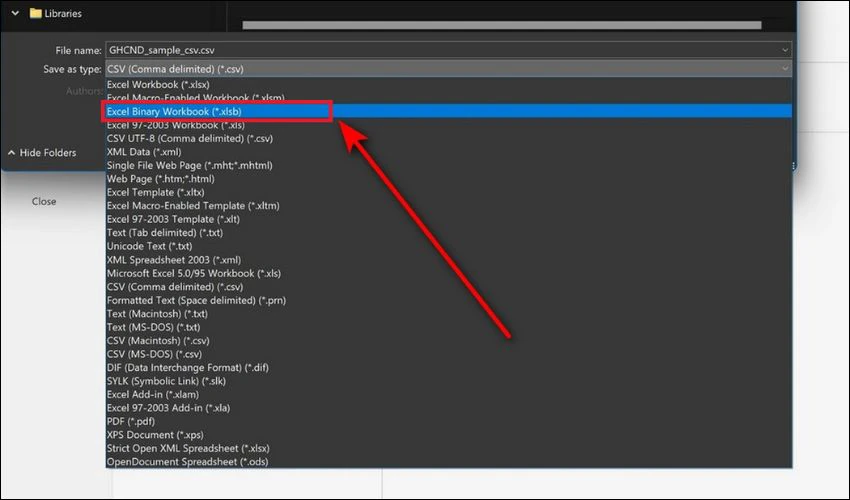Select Excel Macro-Enabled Template (*.xltm)
This screenshot has height=500, width=850.
[x=449, y=206]
